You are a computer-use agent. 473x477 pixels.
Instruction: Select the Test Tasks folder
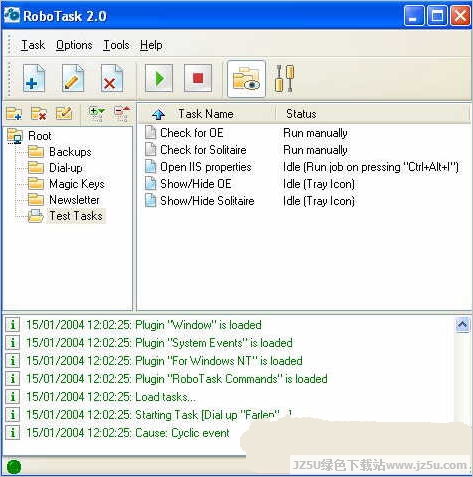(x=76, y=216)
